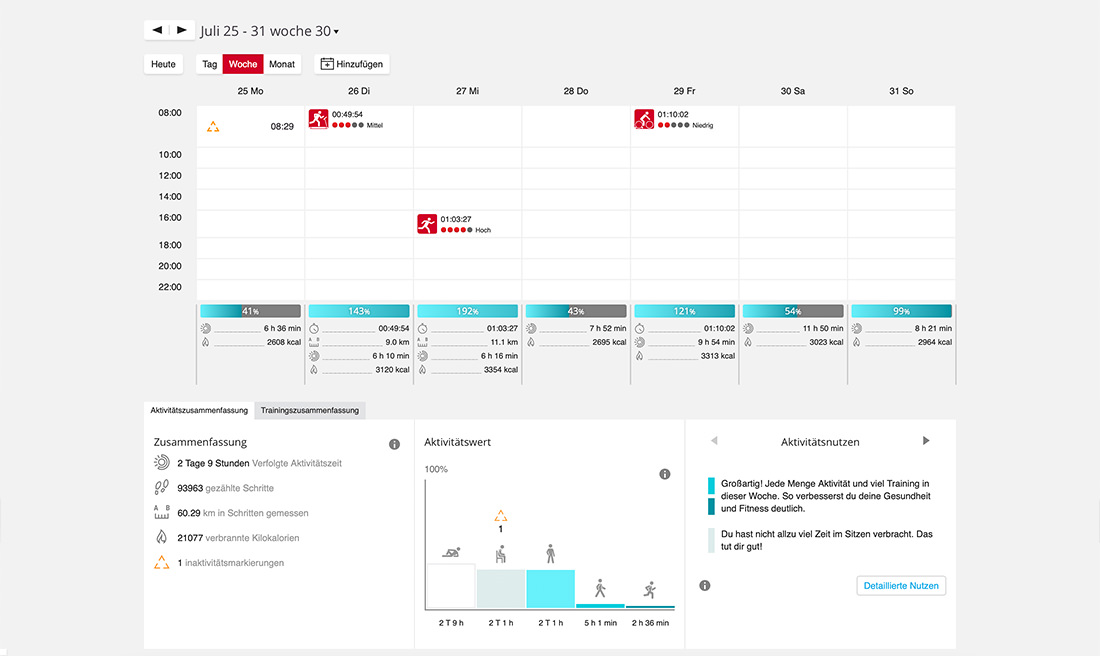Show info icon in Aktivitätswert chart
The height and width of the screenshot is (656, 1100).
point(664,474)
